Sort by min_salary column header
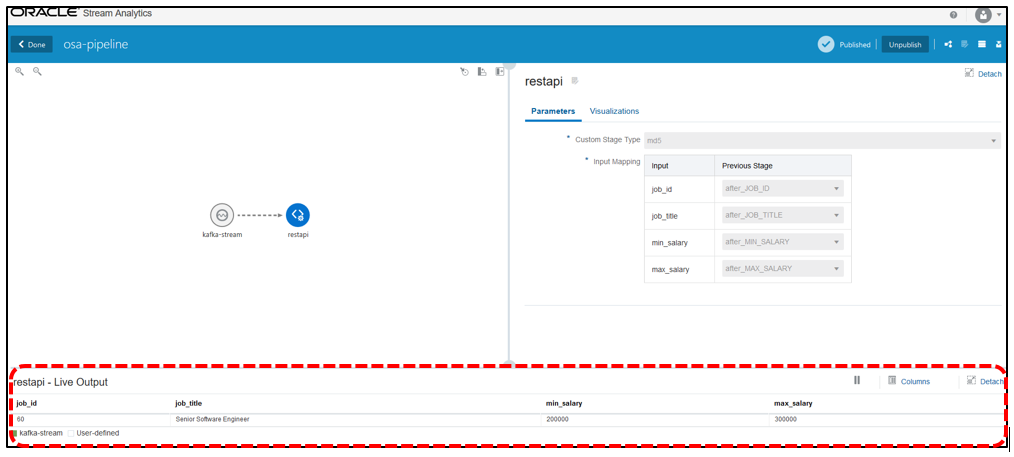 (564, 403)
